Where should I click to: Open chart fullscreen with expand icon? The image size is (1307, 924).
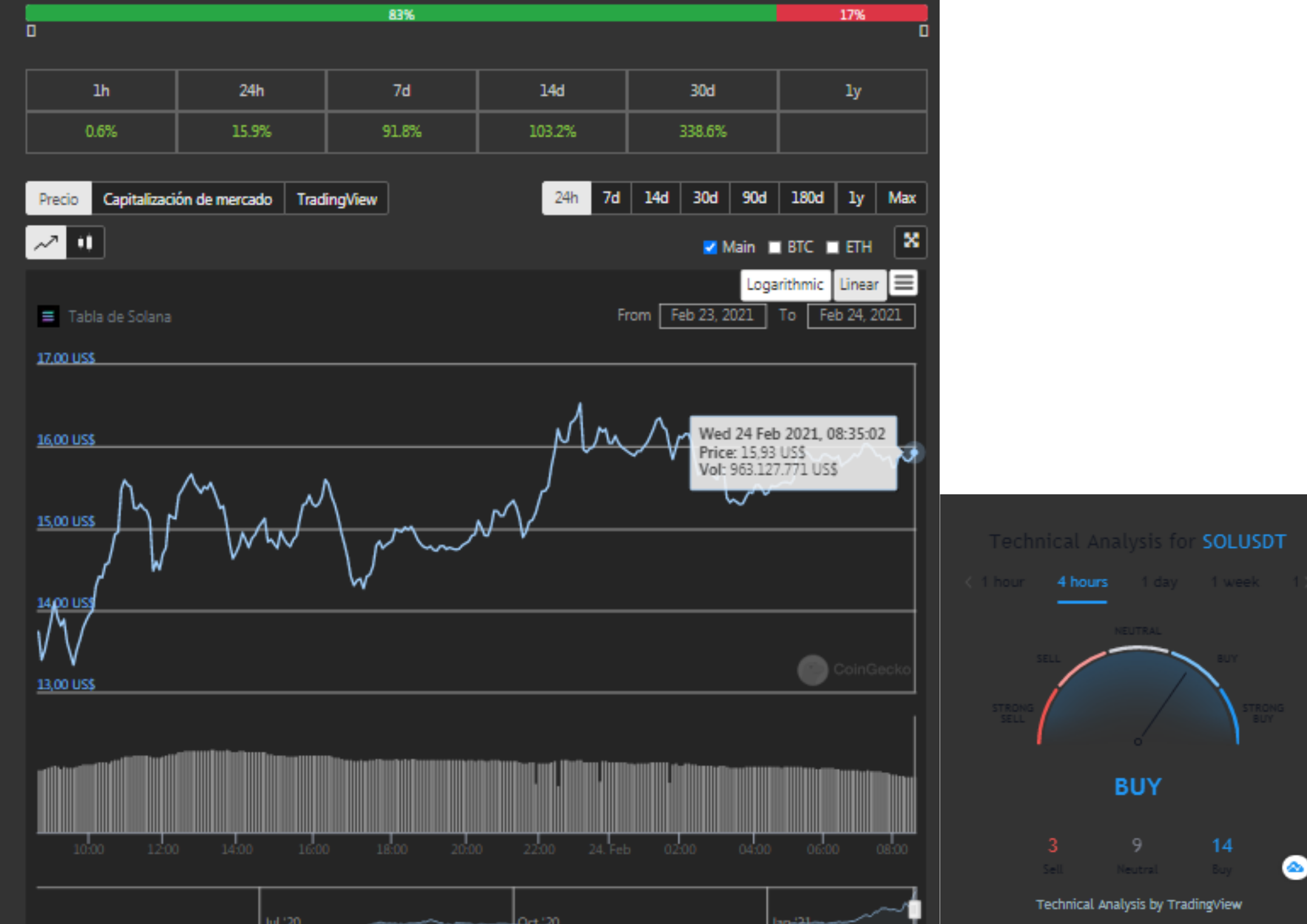(x=911, y=241)
